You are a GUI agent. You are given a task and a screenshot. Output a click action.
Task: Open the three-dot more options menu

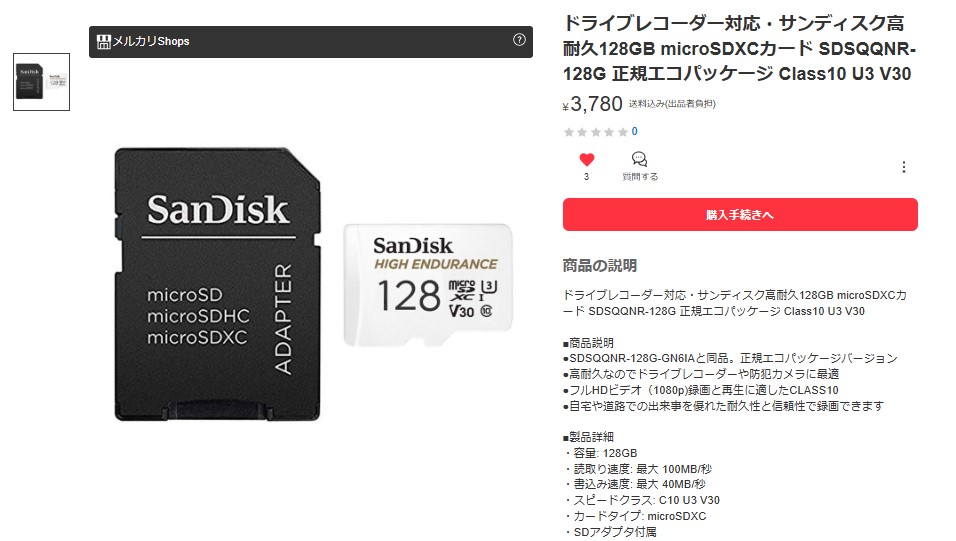(904, 167)
